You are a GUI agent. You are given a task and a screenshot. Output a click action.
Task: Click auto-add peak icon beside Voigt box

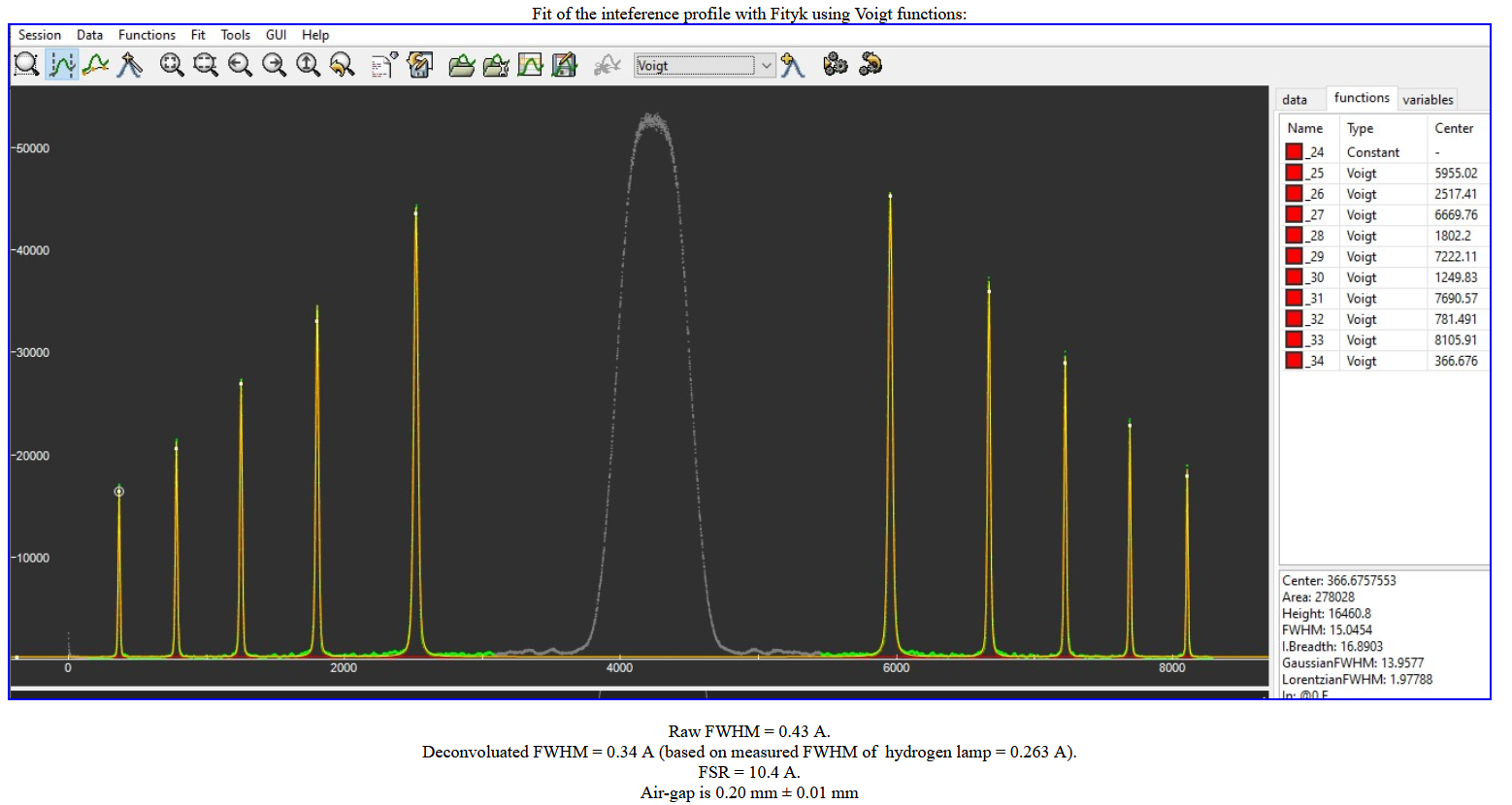[793, 65]
